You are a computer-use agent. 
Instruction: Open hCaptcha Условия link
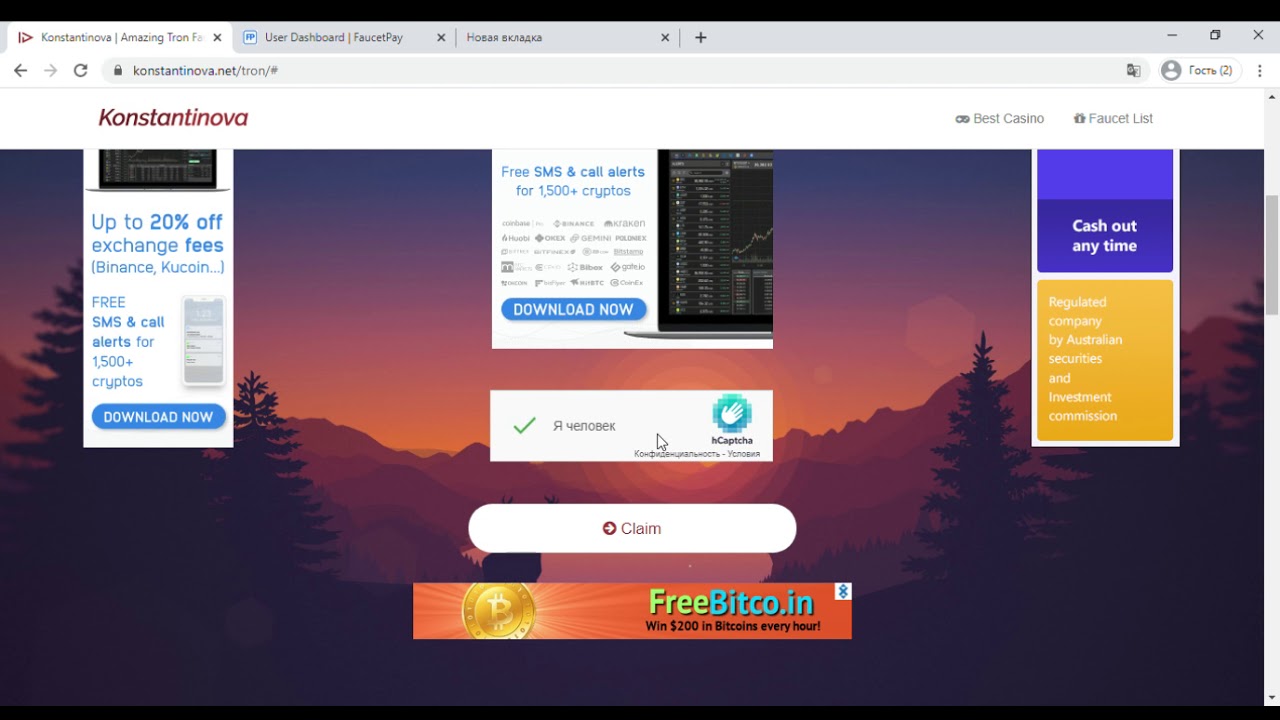[744, 454]
